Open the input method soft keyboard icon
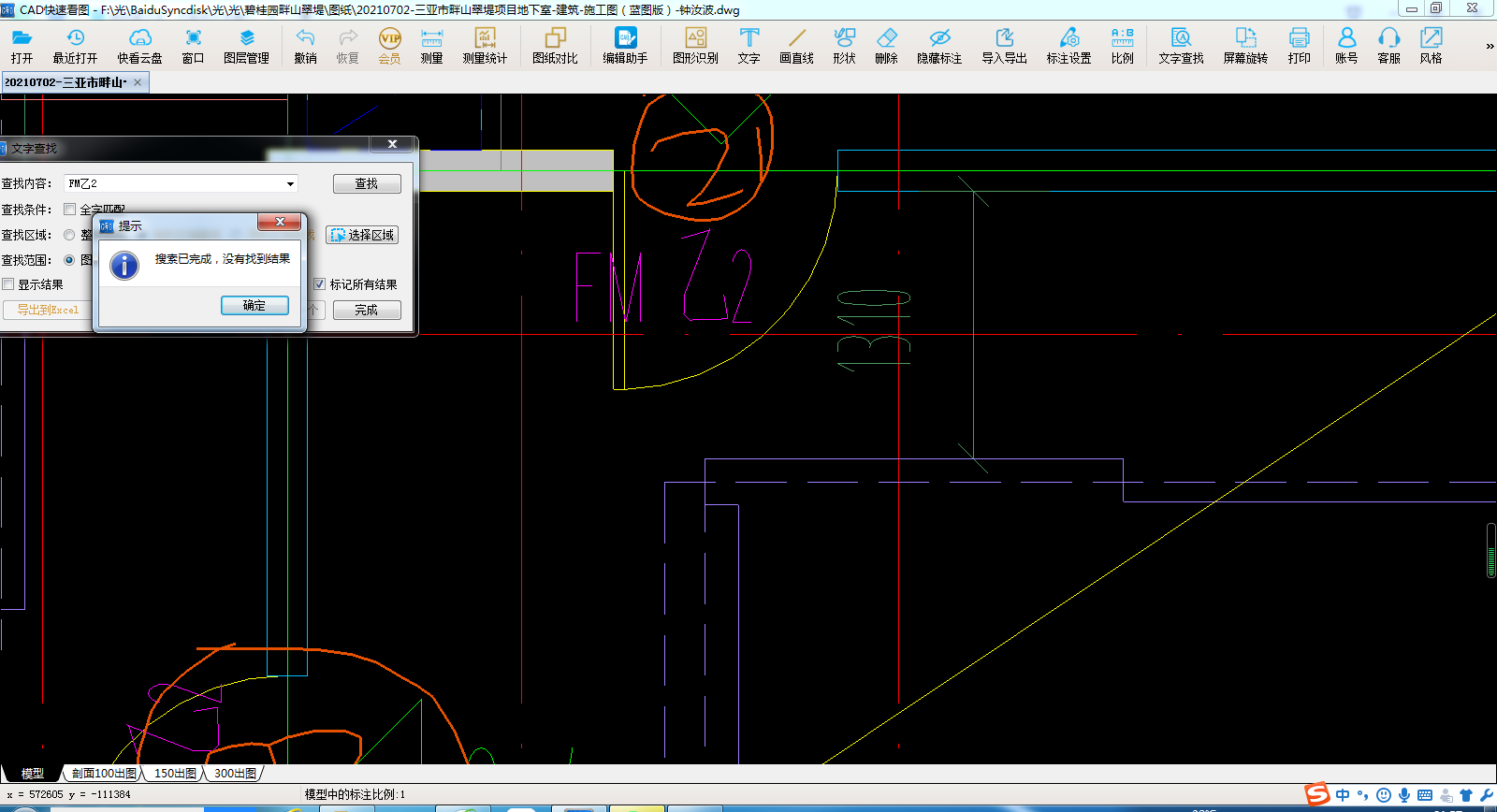 click(1425, 795)
